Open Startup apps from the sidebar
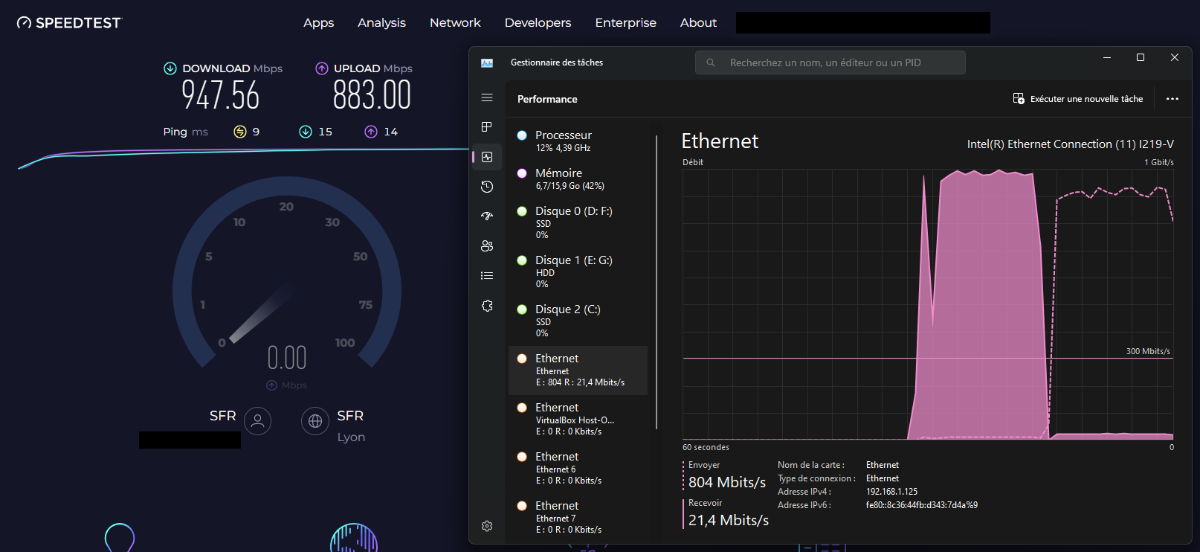This screenshot has height=552, width=1200. pyautogui.click(x=487, y=216)
